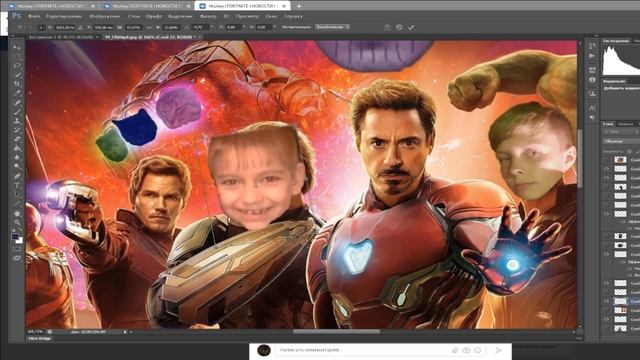Click the reference point locator in options bar
Screen dimensions: 640x360
coord(42,27)
